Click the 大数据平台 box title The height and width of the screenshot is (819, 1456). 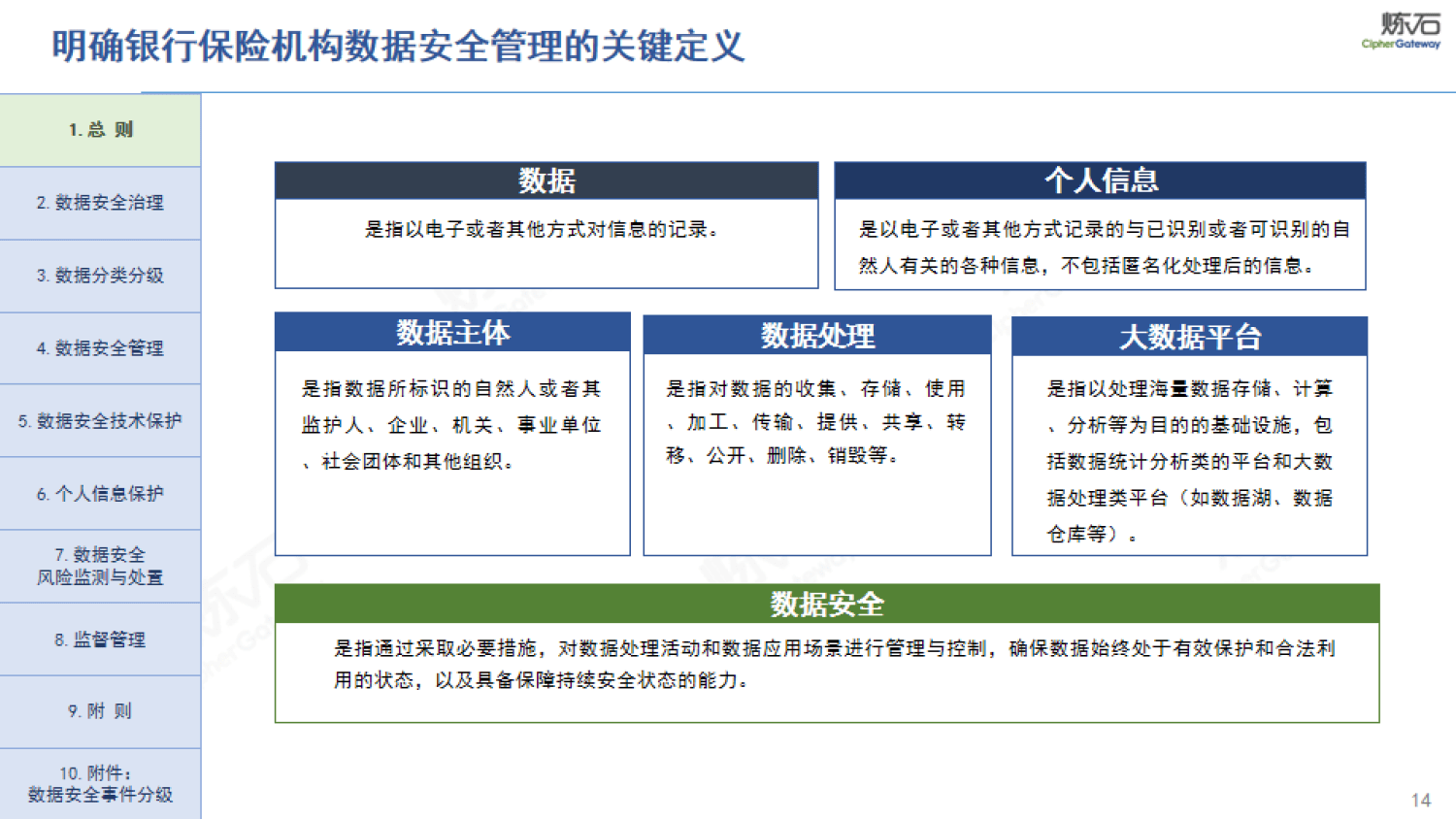coord(1188,336)
